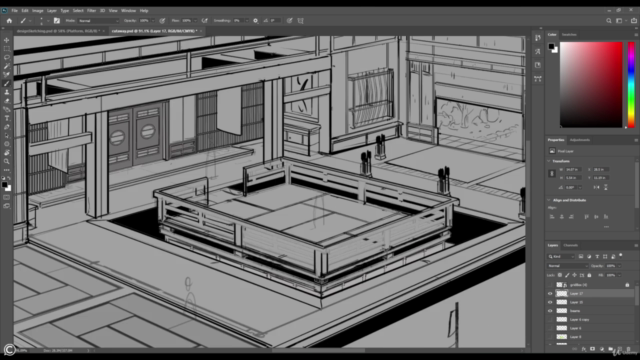This screenshot has height=360, width=640.
Task: Open symmetry paint options icon
Action: click(300, 20)
